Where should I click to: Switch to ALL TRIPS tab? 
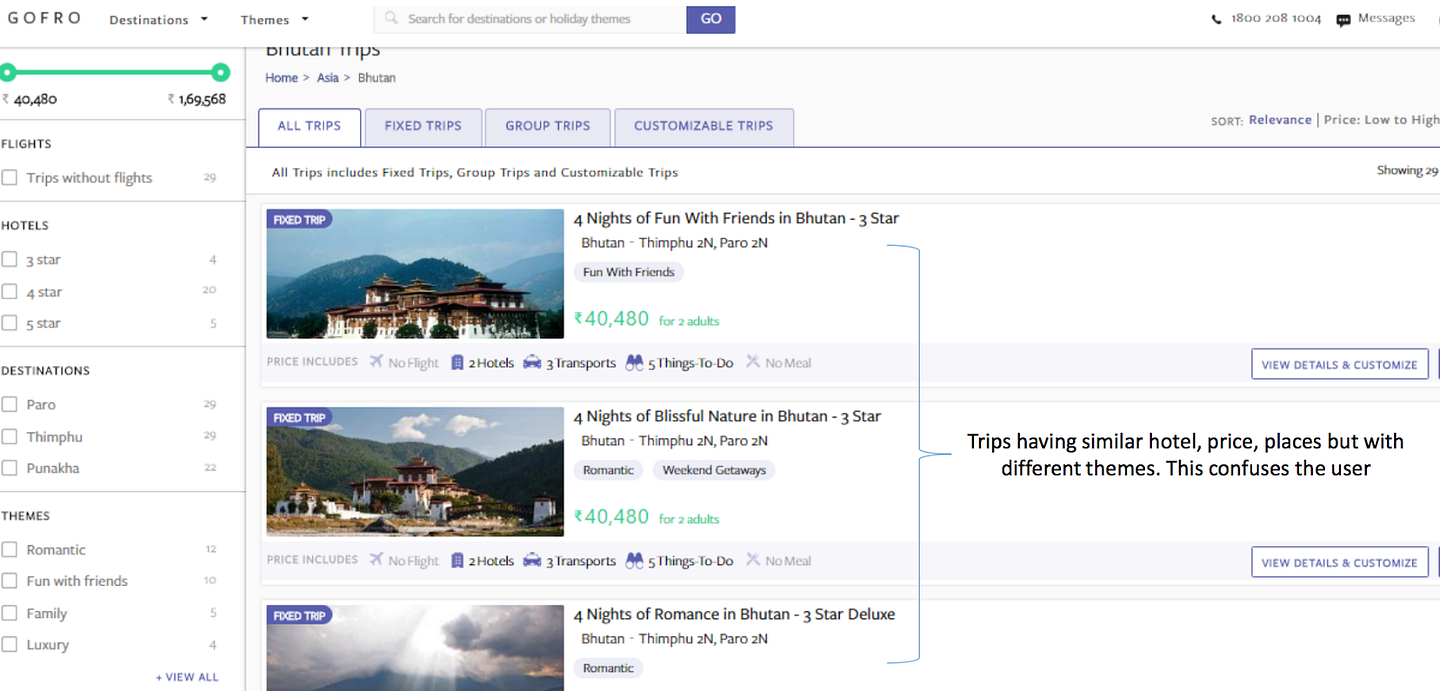tap(309, 126)
